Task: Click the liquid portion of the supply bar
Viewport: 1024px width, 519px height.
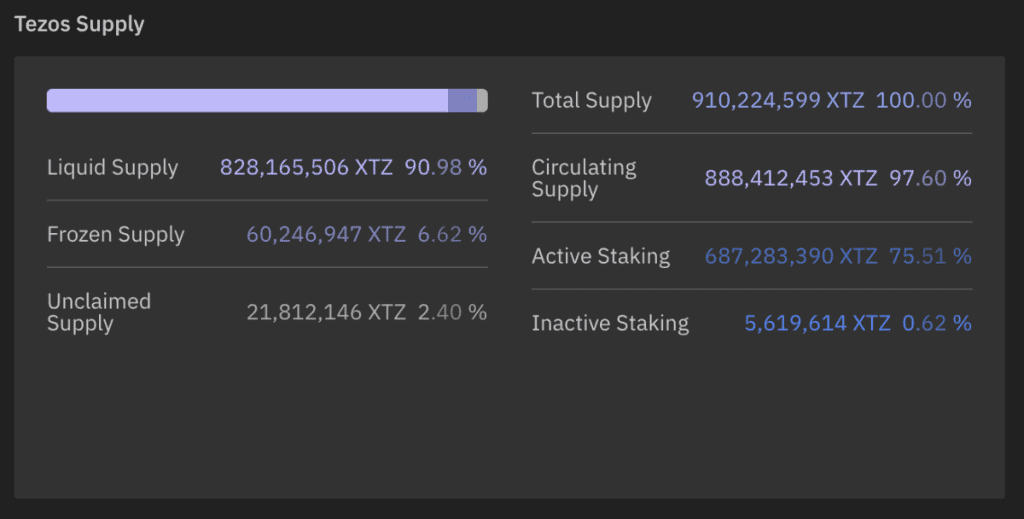Action: pyautogui.click(x=247, y=100)
